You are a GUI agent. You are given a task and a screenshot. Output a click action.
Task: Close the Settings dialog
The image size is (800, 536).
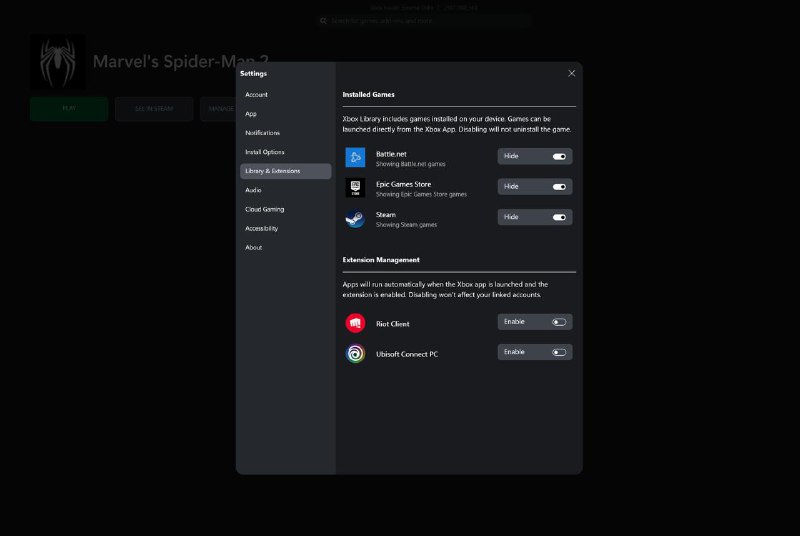[x=571, y=73]
